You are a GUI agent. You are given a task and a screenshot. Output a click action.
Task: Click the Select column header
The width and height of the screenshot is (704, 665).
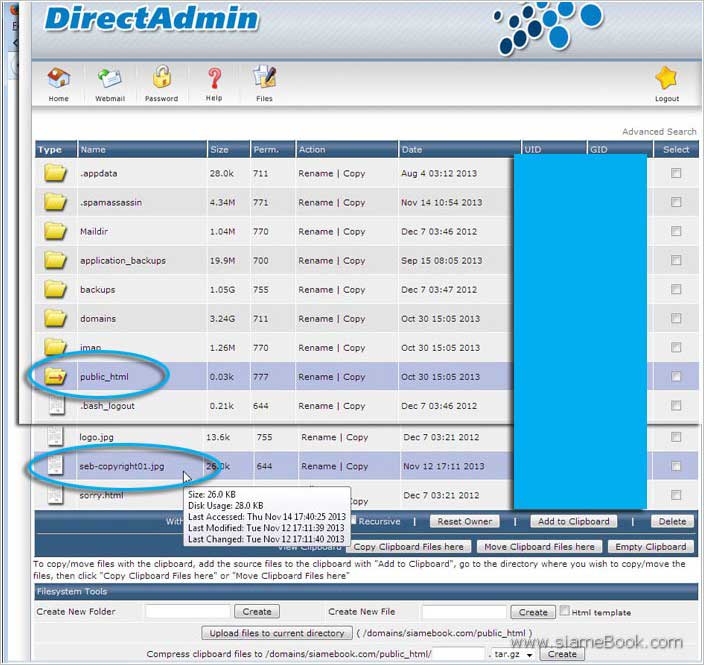676,150
